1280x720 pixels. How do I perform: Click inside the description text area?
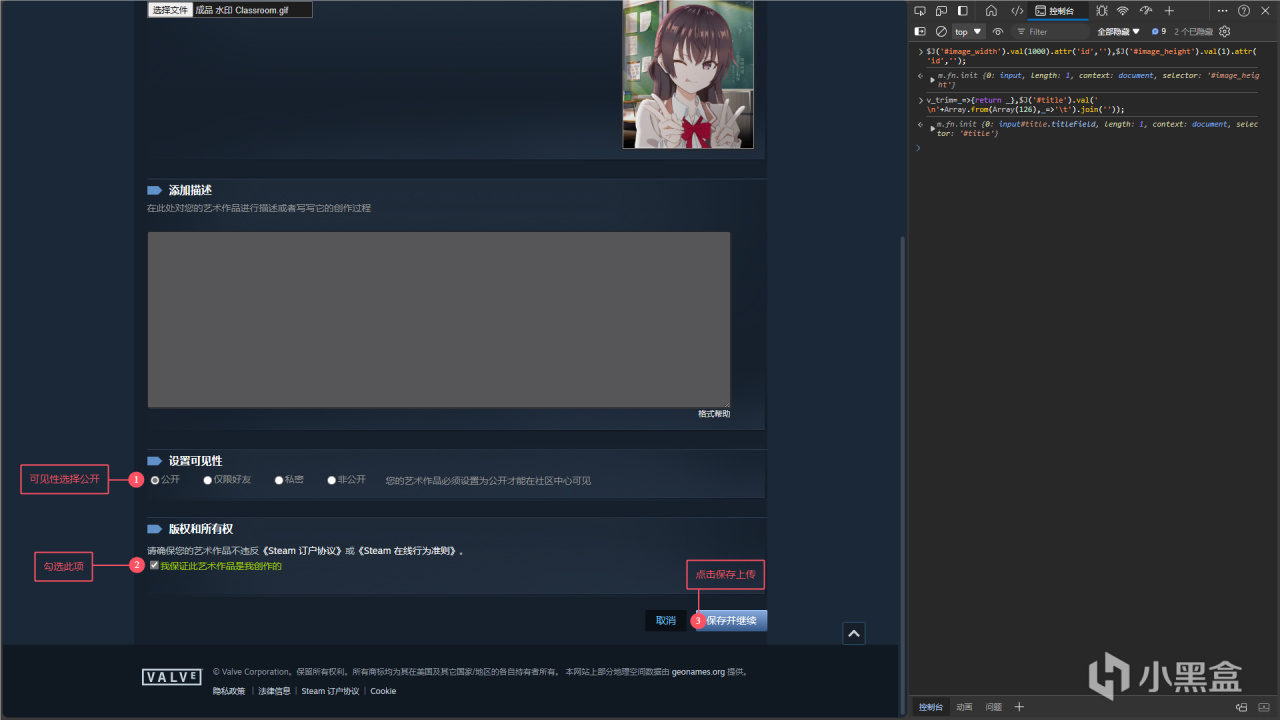click(x=439, y=320)
